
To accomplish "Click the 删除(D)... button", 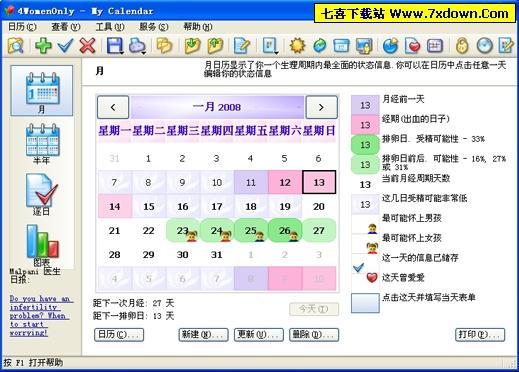I will 314,335.
